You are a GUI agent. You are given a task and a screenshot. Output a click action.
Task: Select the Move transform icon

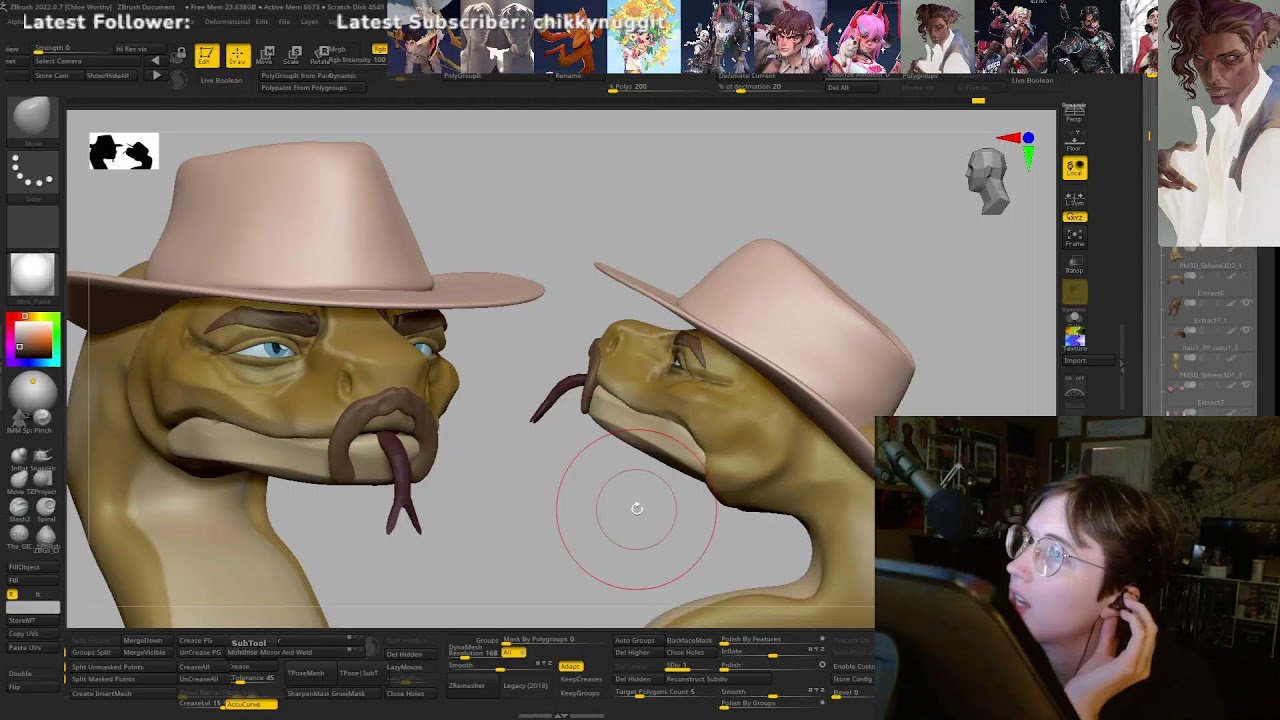[x=266, y=55]
